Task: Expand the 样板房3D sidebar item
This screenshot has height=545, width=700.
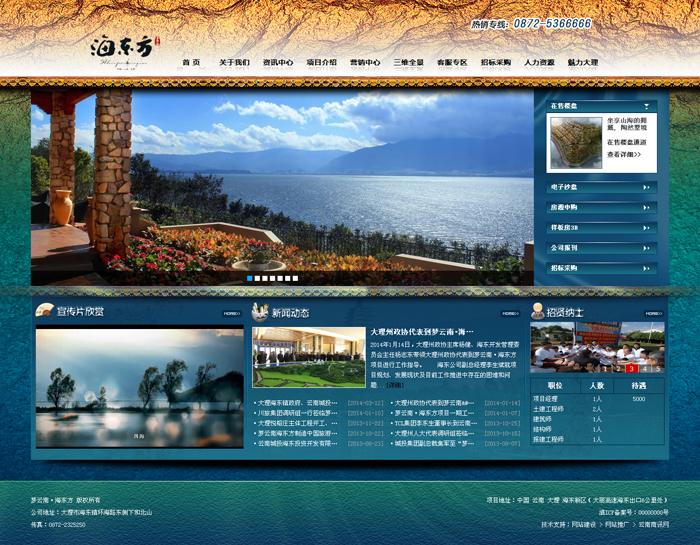Action: [x=647, y=227]
